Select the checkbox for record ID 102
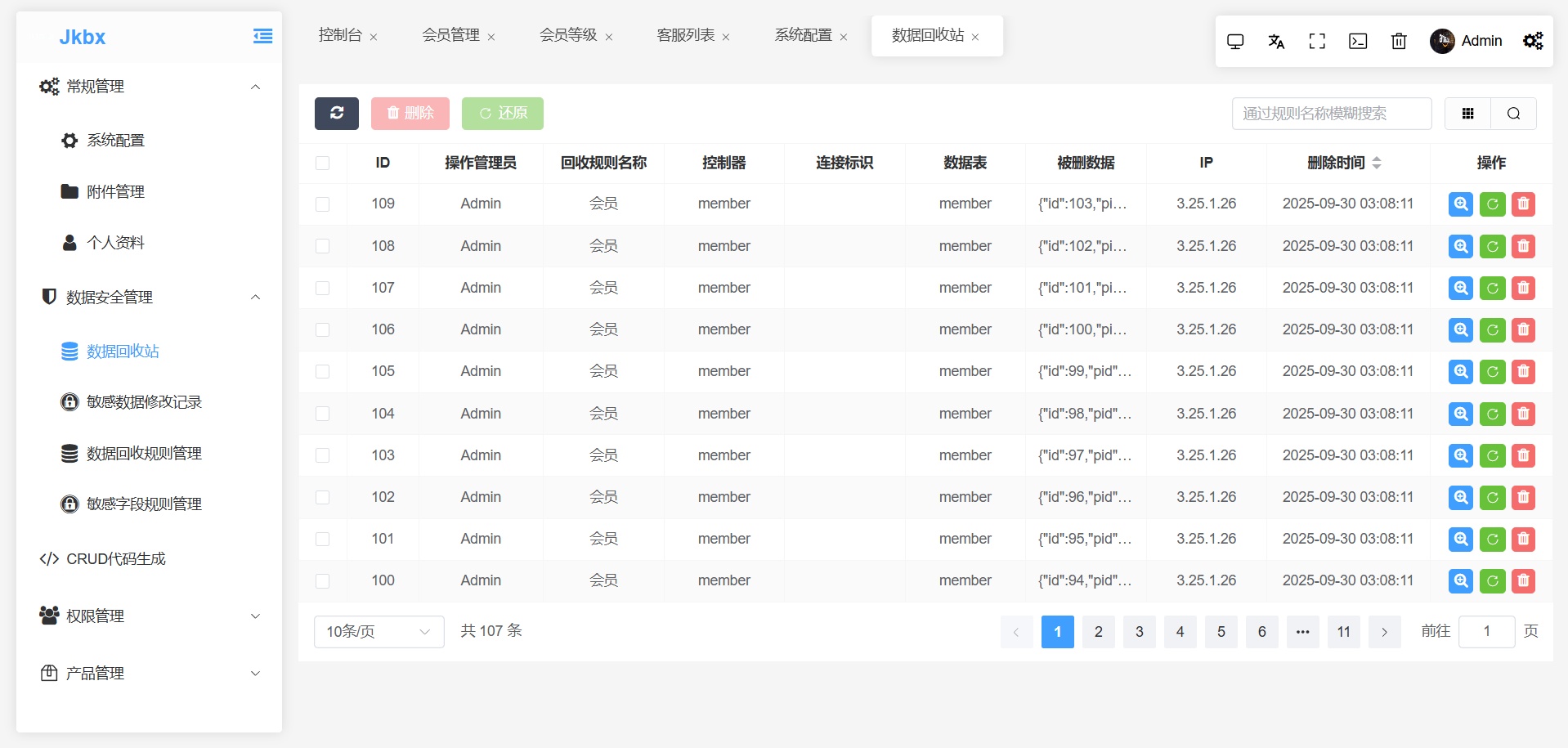 pyautogui.click(x=323, y=497)
